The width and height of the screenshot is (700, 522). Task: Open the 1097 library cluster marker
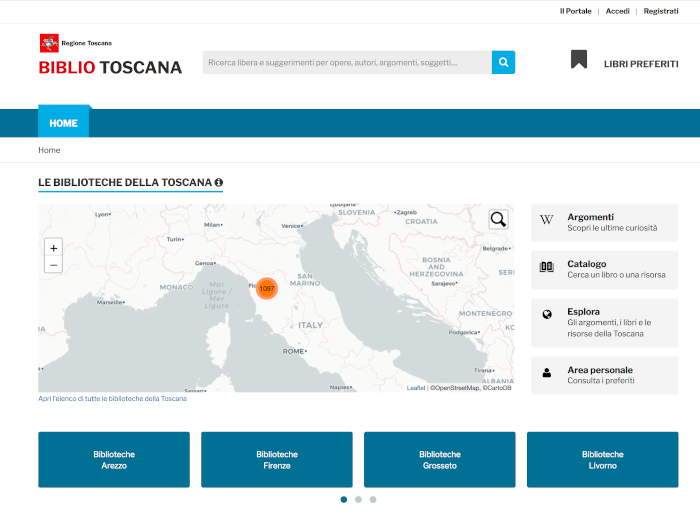[267, 288]
